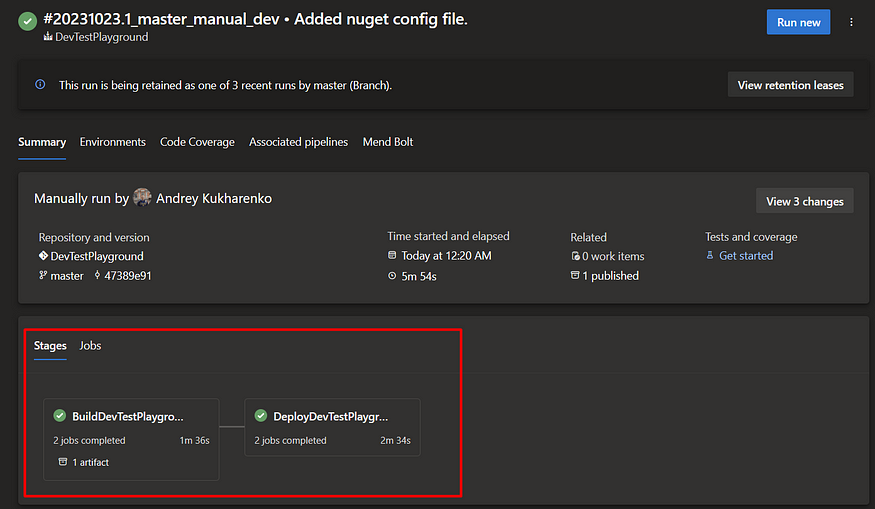The image size is (875, 509).
Task: Open commit 47389e91
Action: click(127, 276)
